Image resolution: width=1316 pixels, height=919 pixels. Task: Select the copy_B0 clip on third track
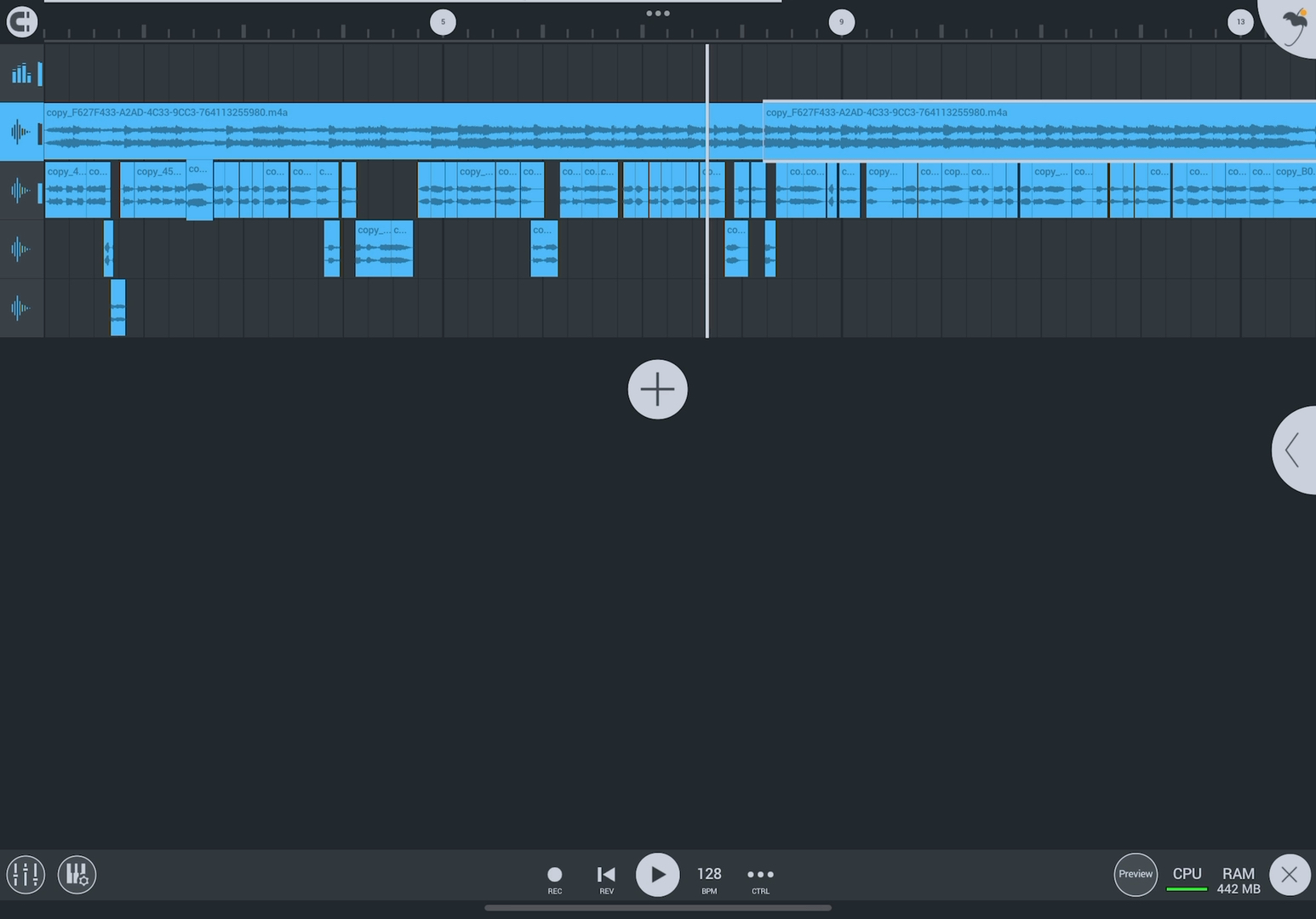click(1295, 191)
